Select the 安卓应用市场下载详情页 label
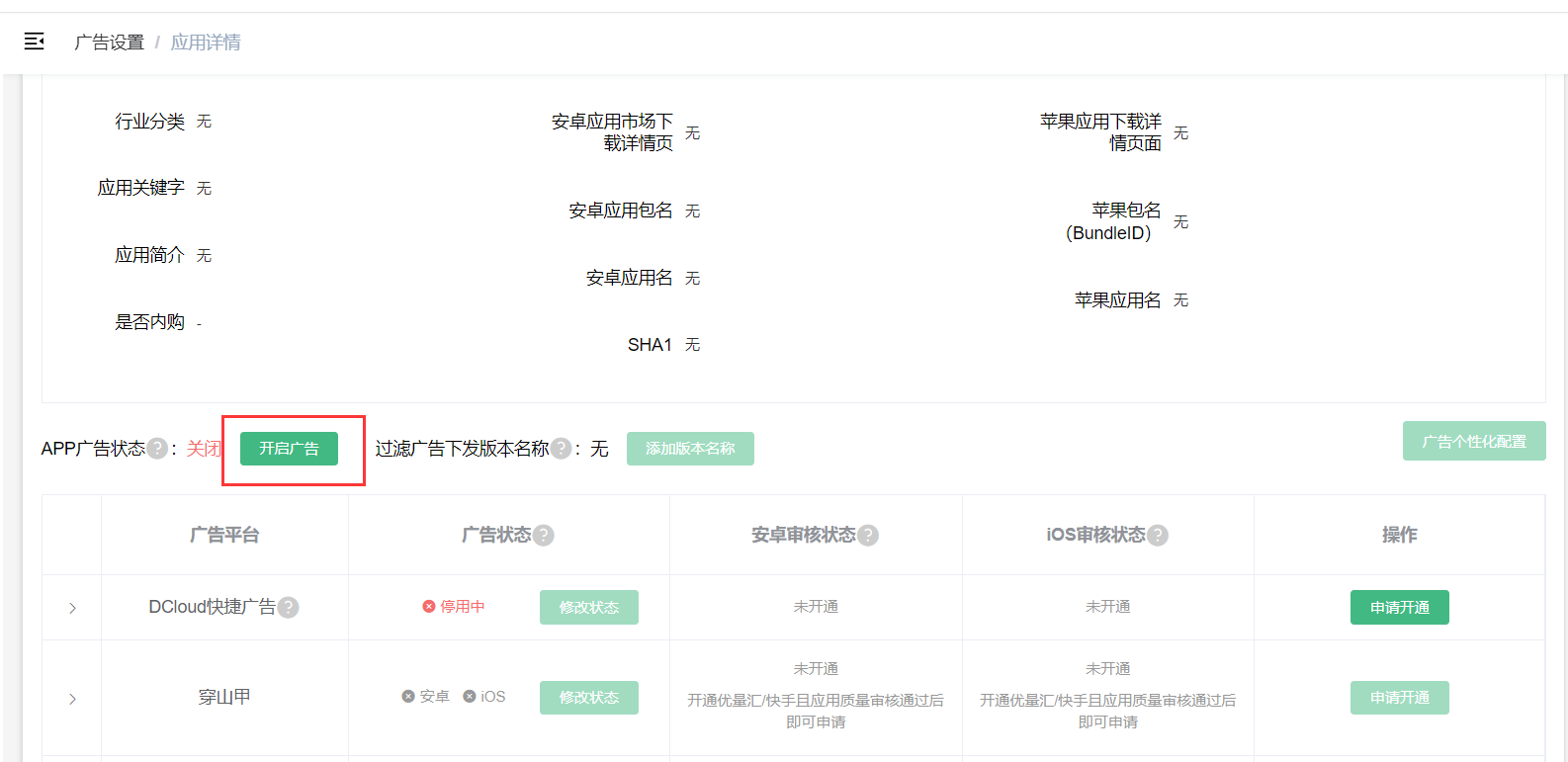Screen dimensions: 1568x762 point(612,132)
